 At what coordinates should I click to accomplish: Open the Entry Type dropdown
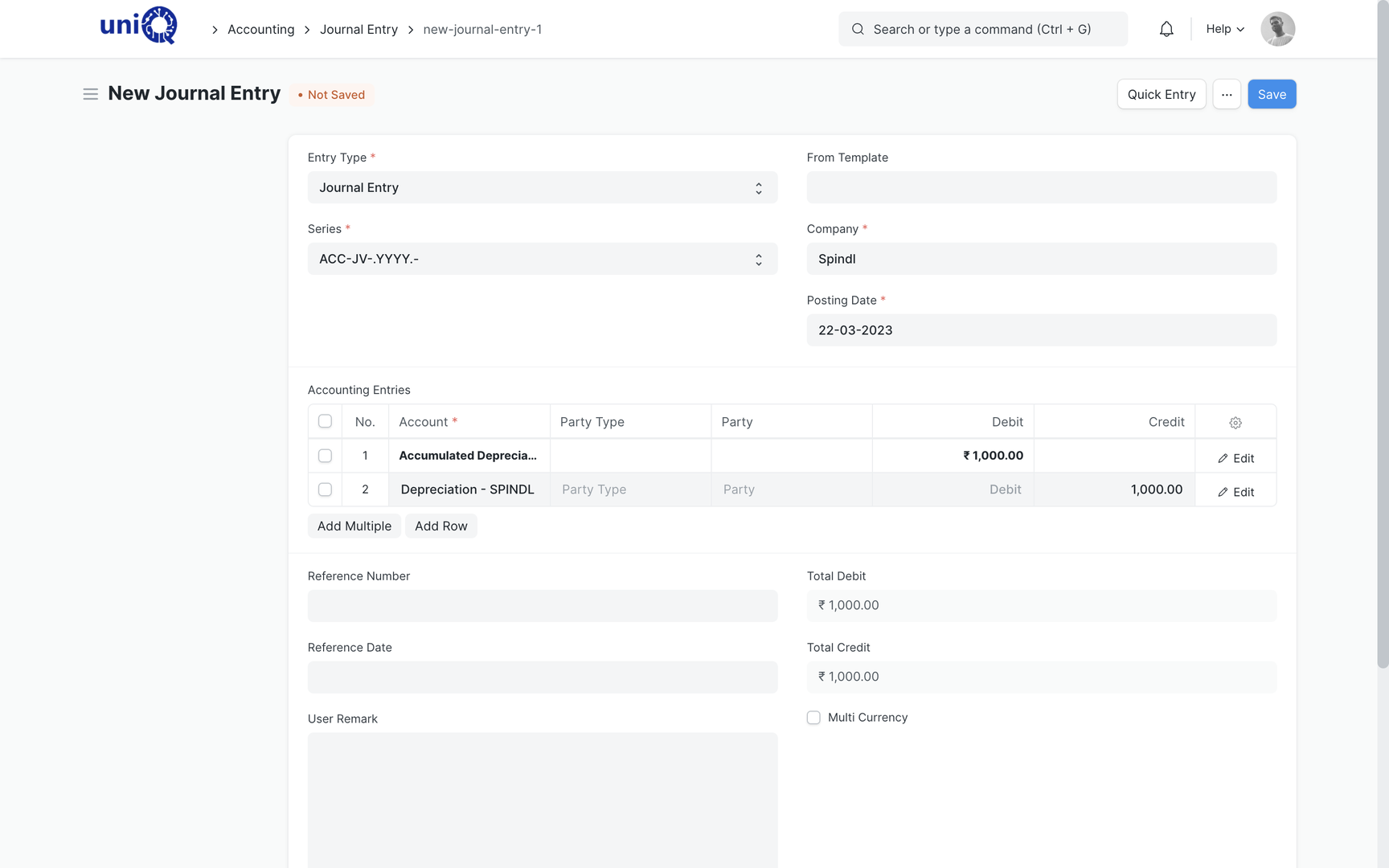pyautogui.click(x=543, y=187)
